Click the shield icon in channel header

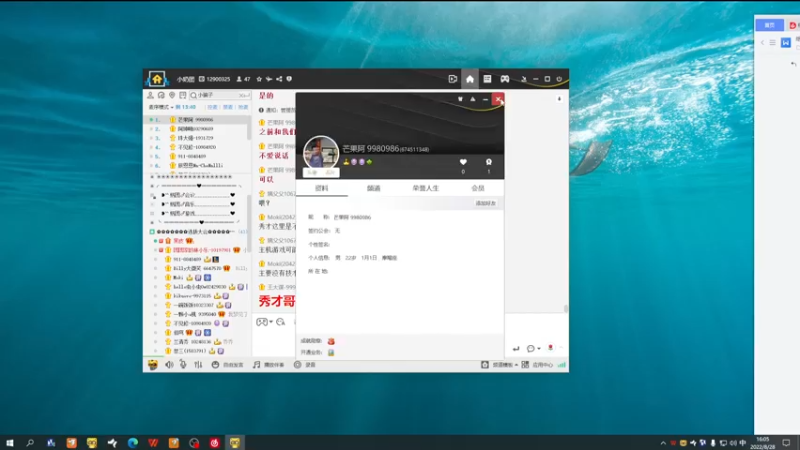[289, 79]
